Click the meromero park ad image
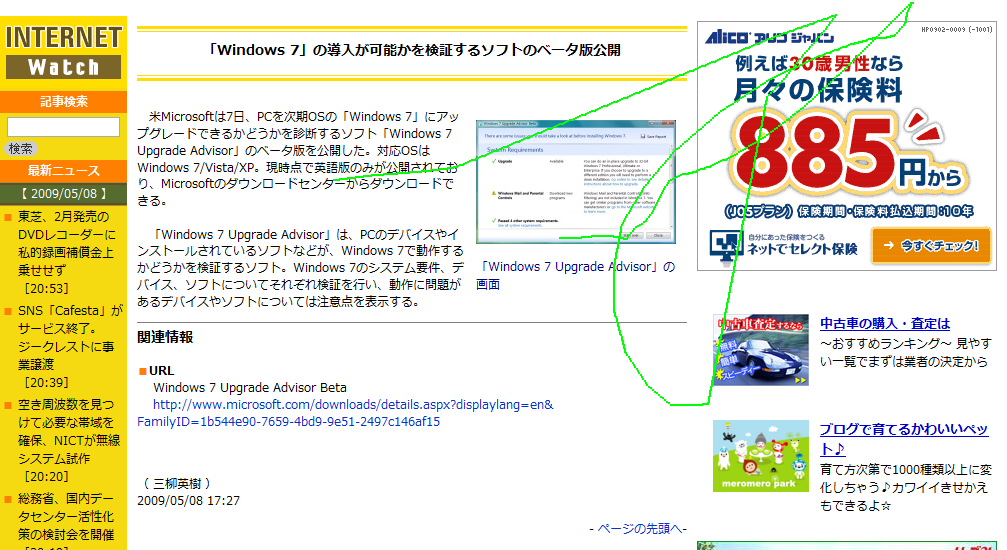Viewport: 1007px width, 550px height. [760, 456]
